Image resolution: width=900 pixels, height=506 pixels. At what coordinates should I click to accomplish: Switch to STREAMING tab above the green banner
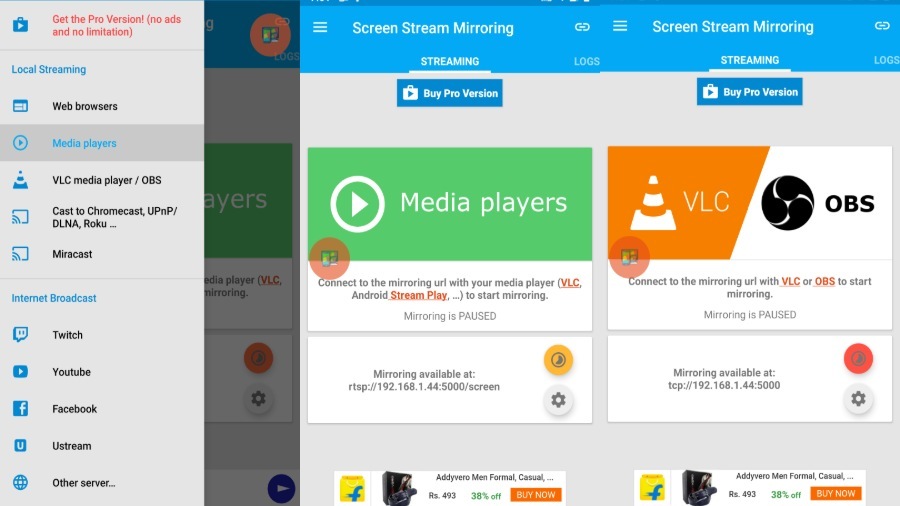[449, 61]
